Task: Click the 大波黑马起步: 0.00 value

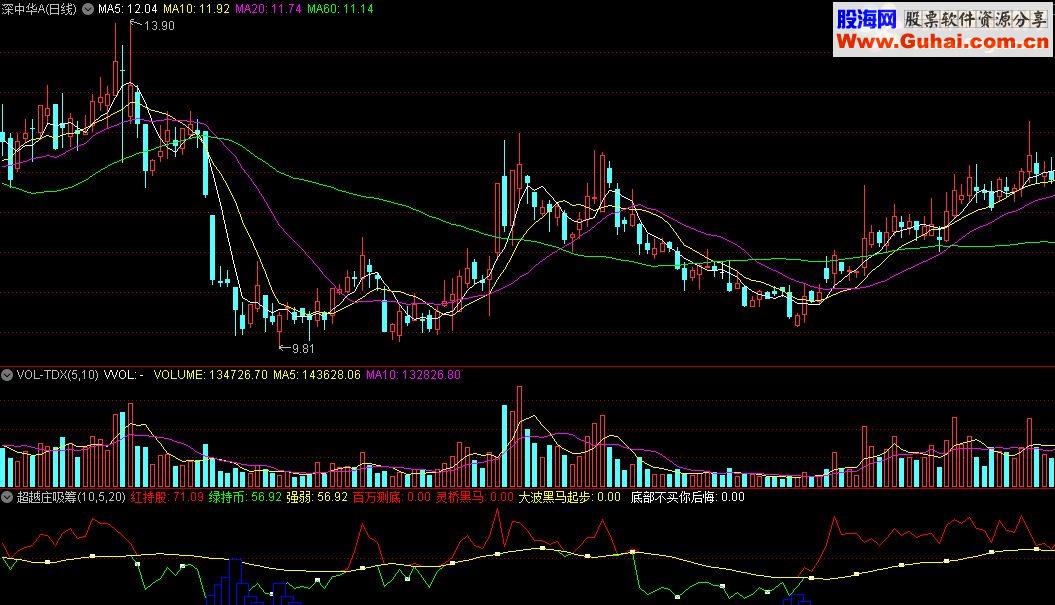Action: coord(569,497)
